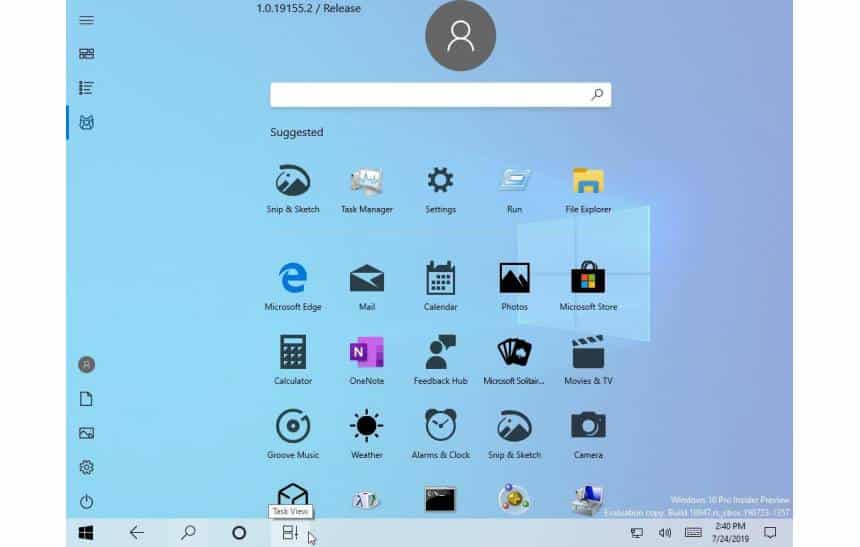This screenshot has height=547, width=860.
Task: Open Movies & TV
Action: tap(588, 359)
